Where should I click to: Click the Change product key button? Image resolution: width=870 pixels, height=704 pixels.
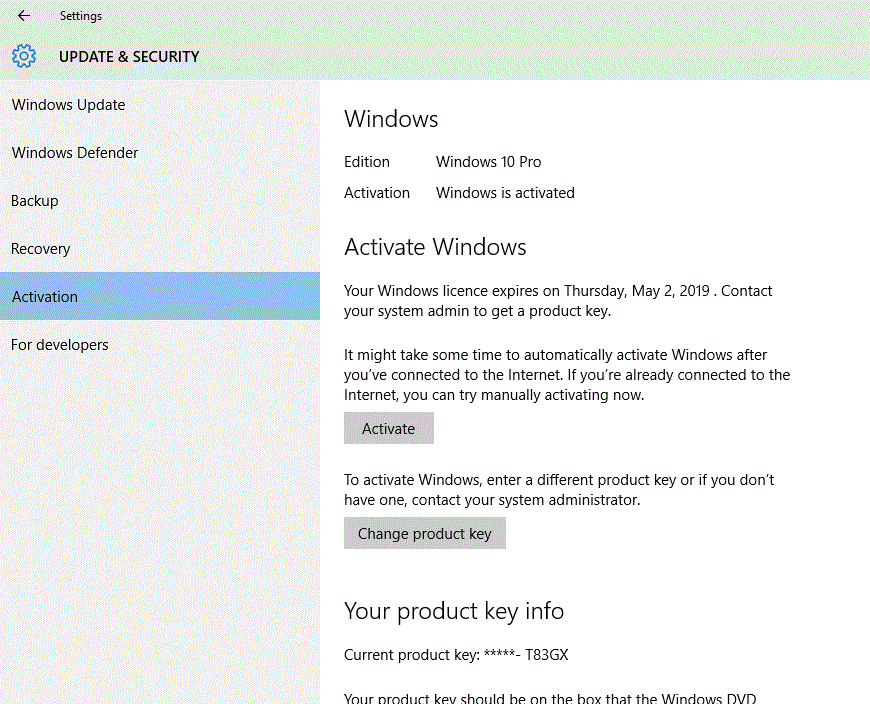(424, 533)
